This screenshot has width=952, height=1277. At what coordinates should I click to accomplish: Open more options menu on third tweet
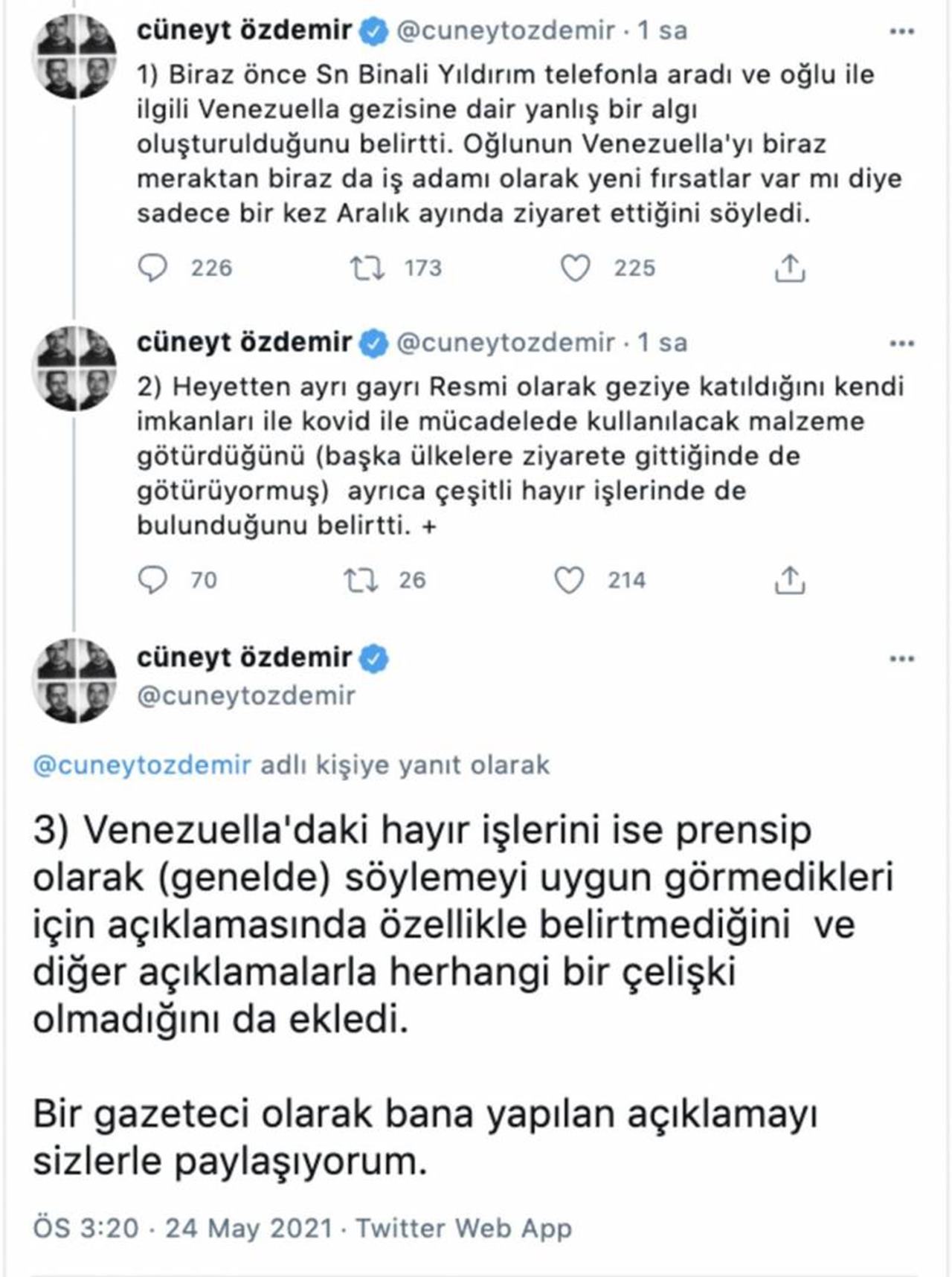901,659
